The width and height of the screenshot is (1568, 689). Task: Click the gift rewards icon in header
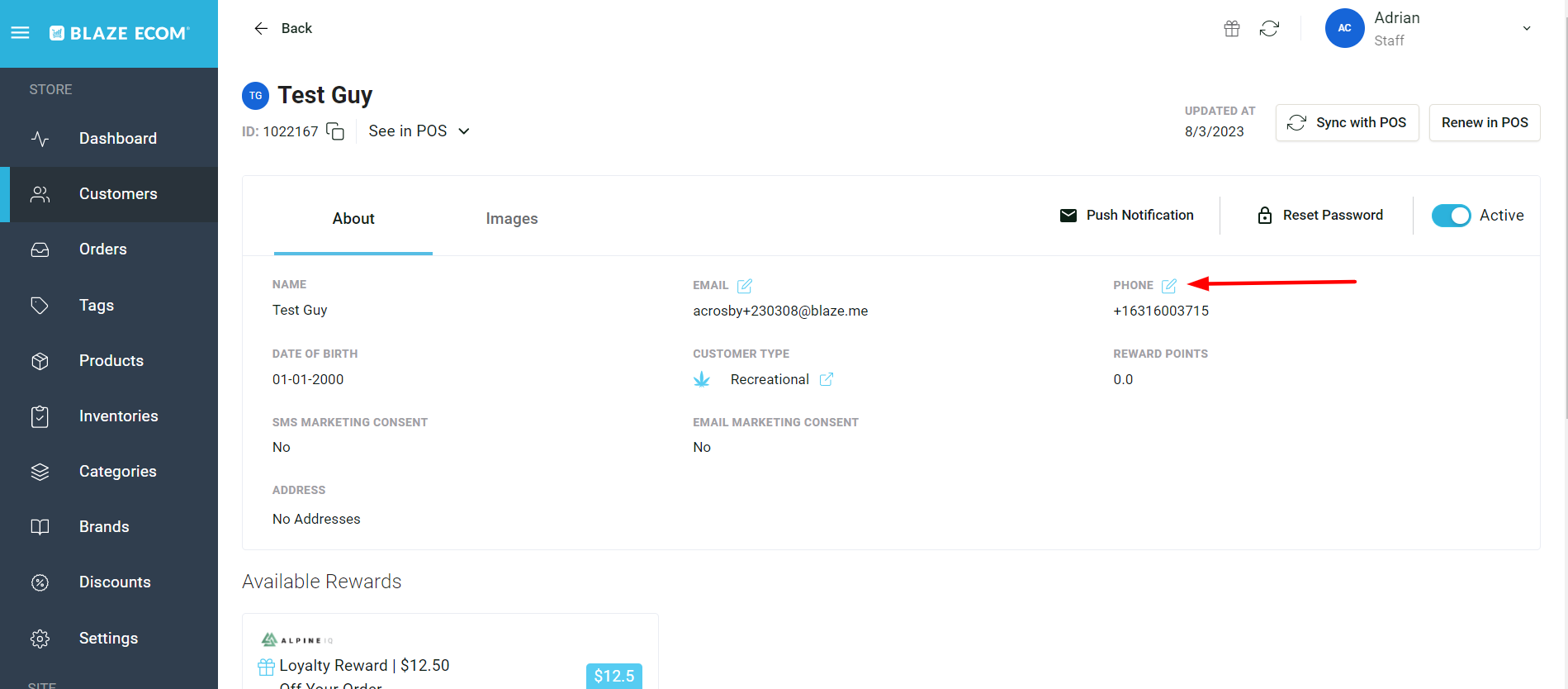(x=1231, y=29)
